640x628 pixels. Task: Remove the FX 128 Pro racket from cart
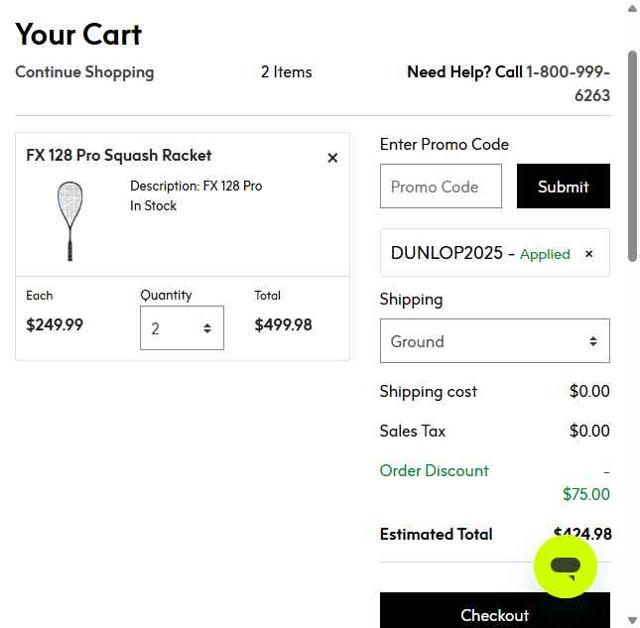[333, 158]
